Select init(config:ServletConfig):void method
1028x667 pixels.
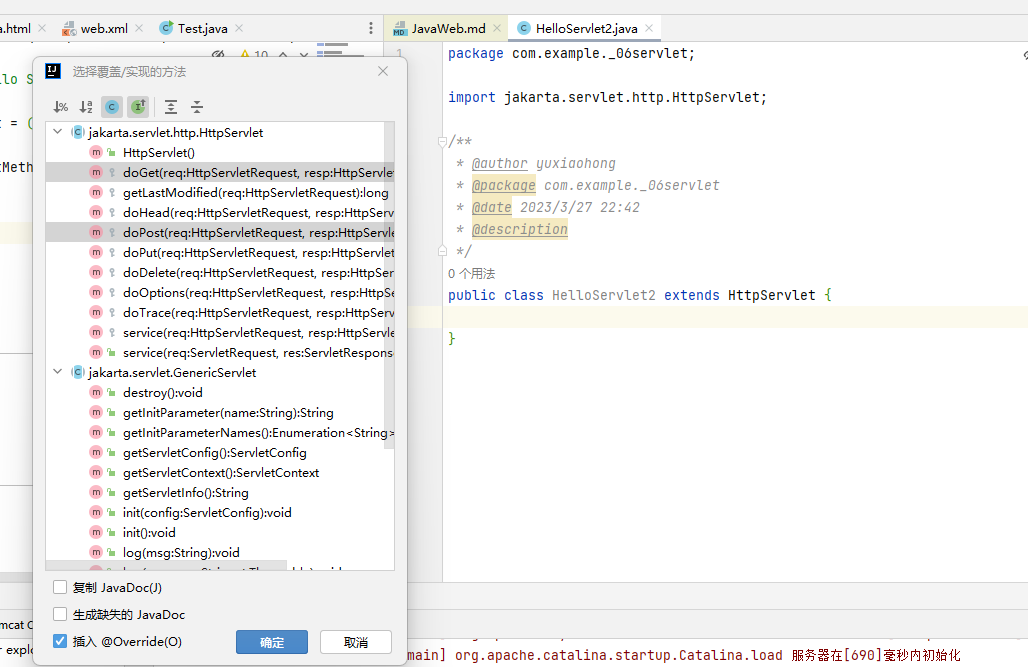220,513
